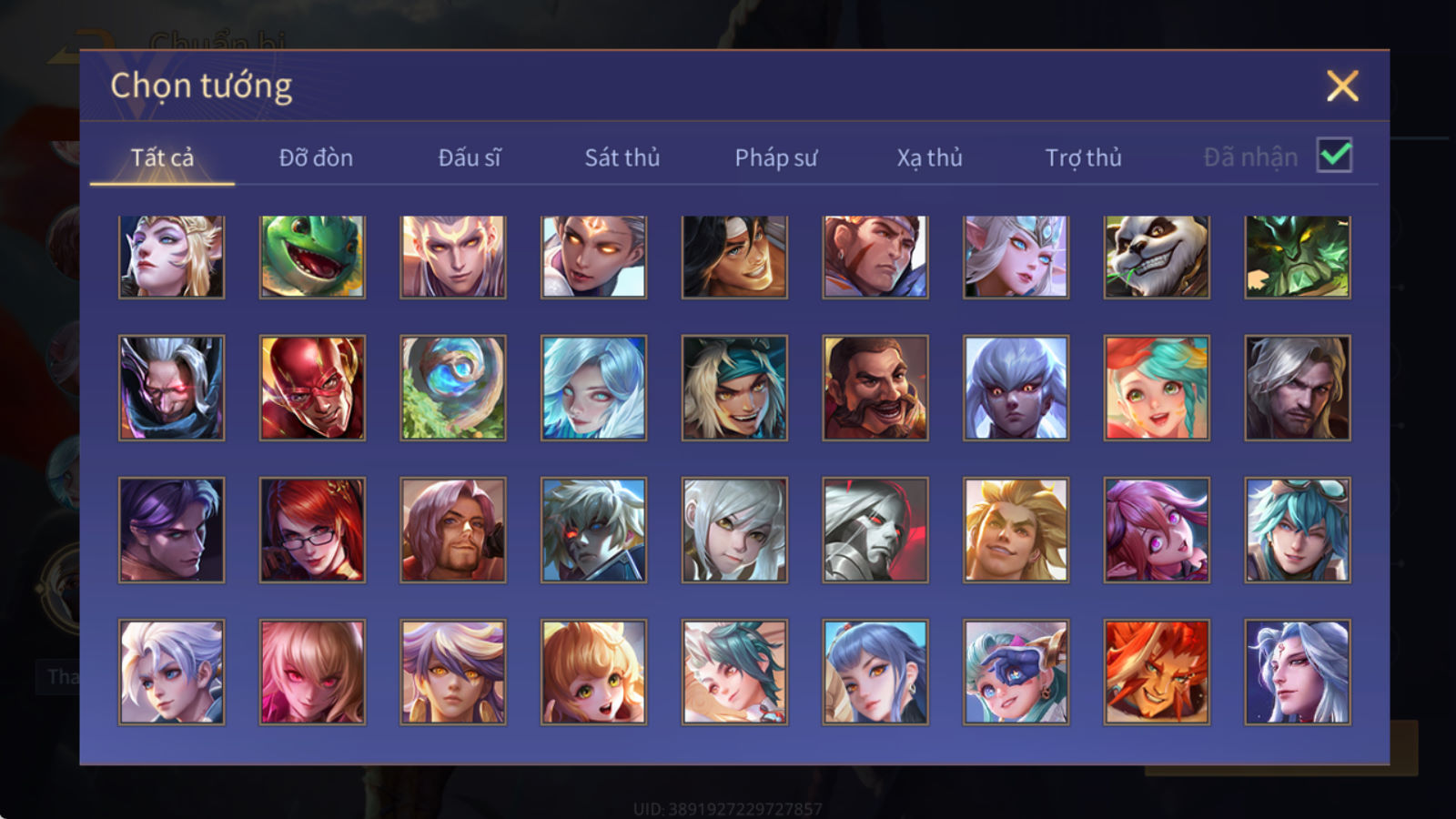Open the Xạ thủ tab

pyautogui.click(x=929, y=157)
